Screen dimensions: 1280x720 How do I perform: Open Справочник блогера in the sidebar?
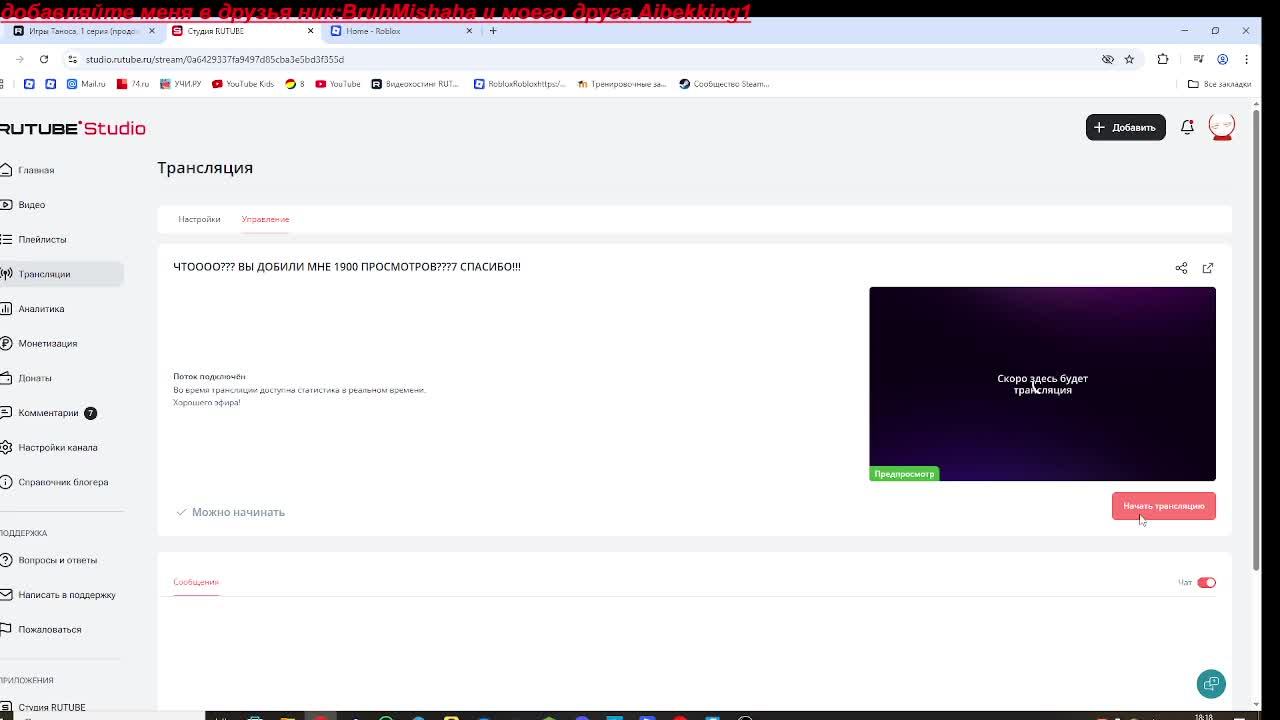[63, 482]
